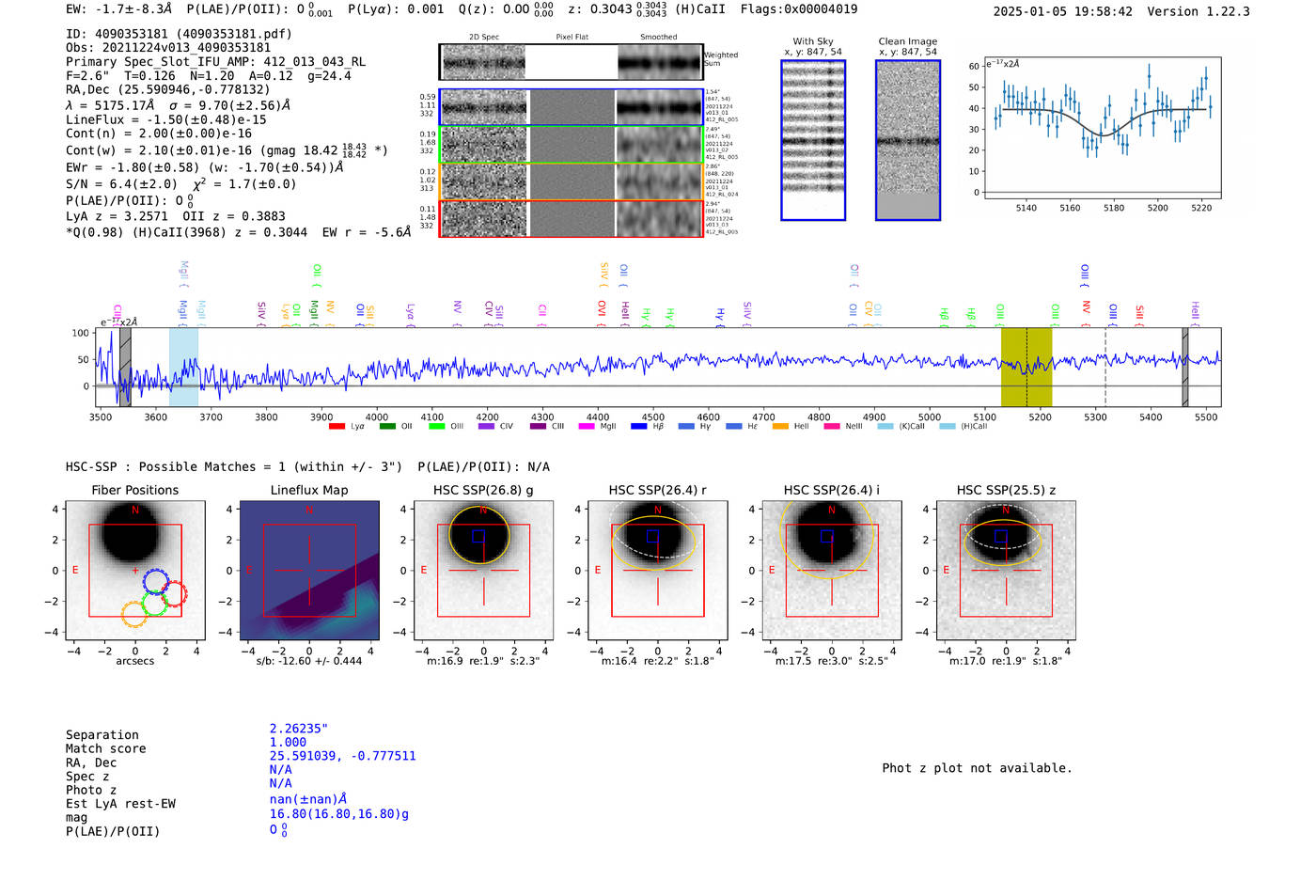Click the (K)CaII legend swatch

885,427
